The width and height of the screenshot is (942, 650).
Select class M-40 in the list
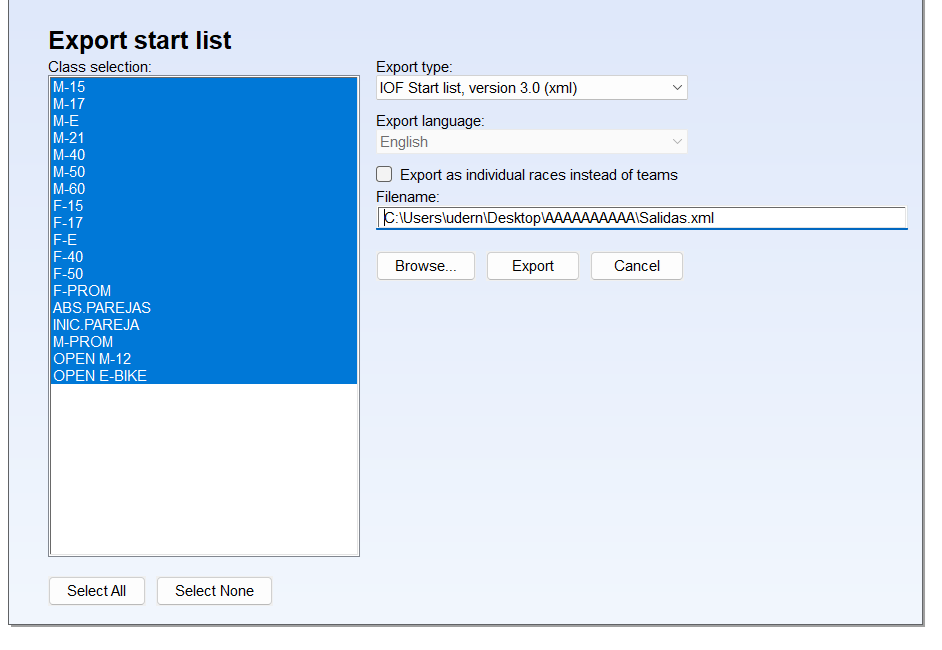click(204, 155)
